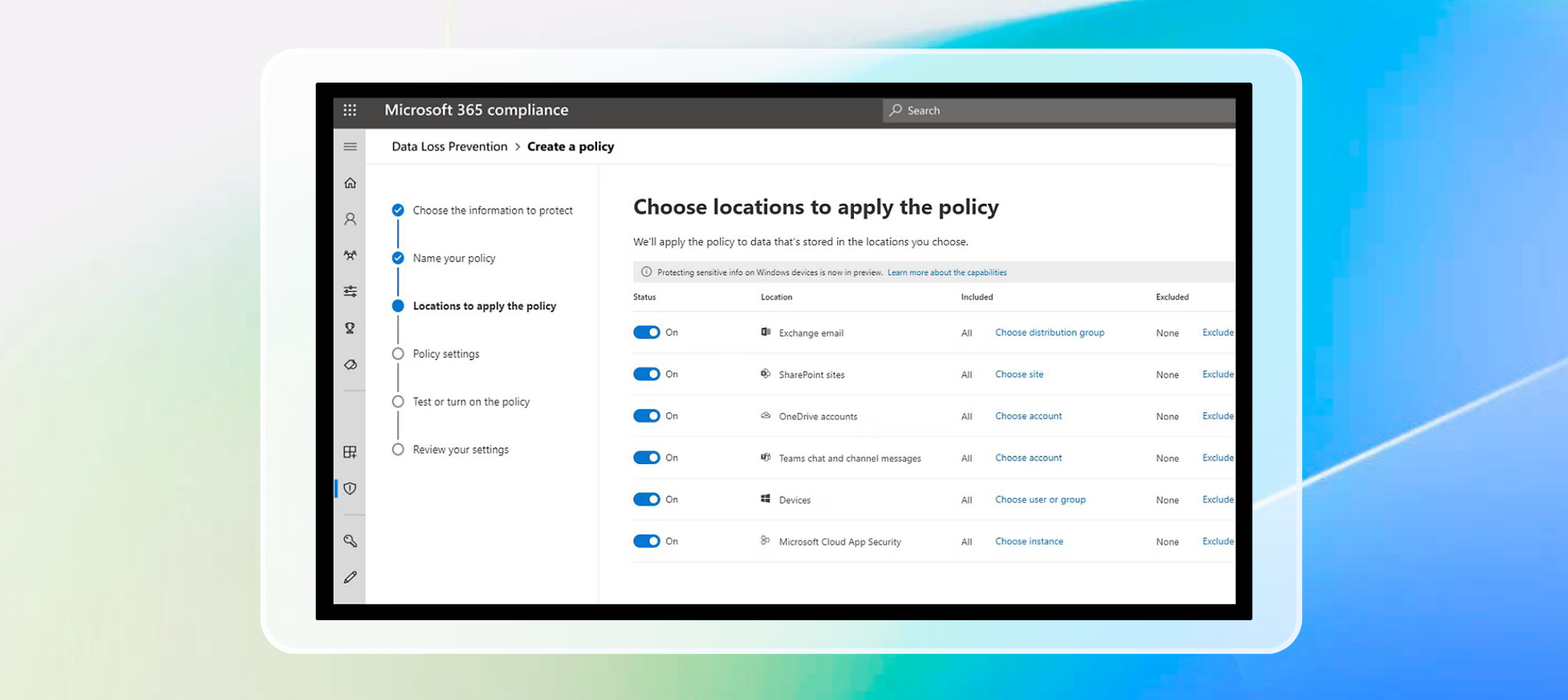Switch off the Devices location toggle
Screen dimensions: 1568x700
click(x=646, y=500)
